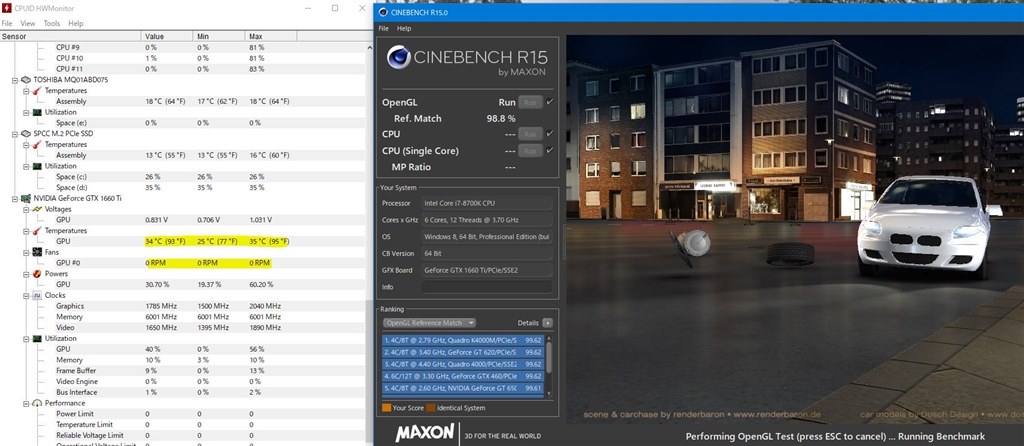Collapse the SPCC M.2 PCIe SSD node
The height and width of the screenshot is (446, 1024).
[x=15, y=133]
